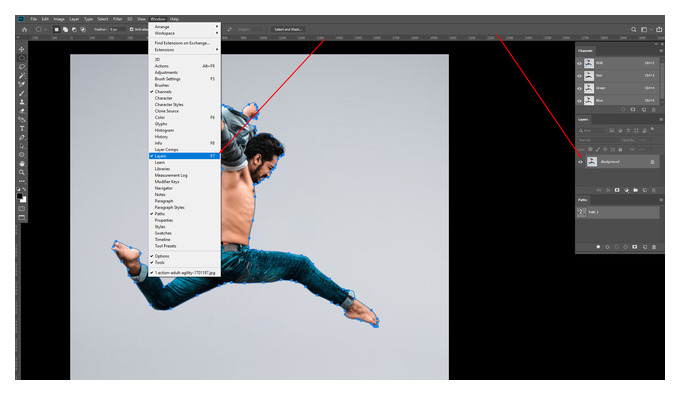Select the Hand tool

click(22, 163)
